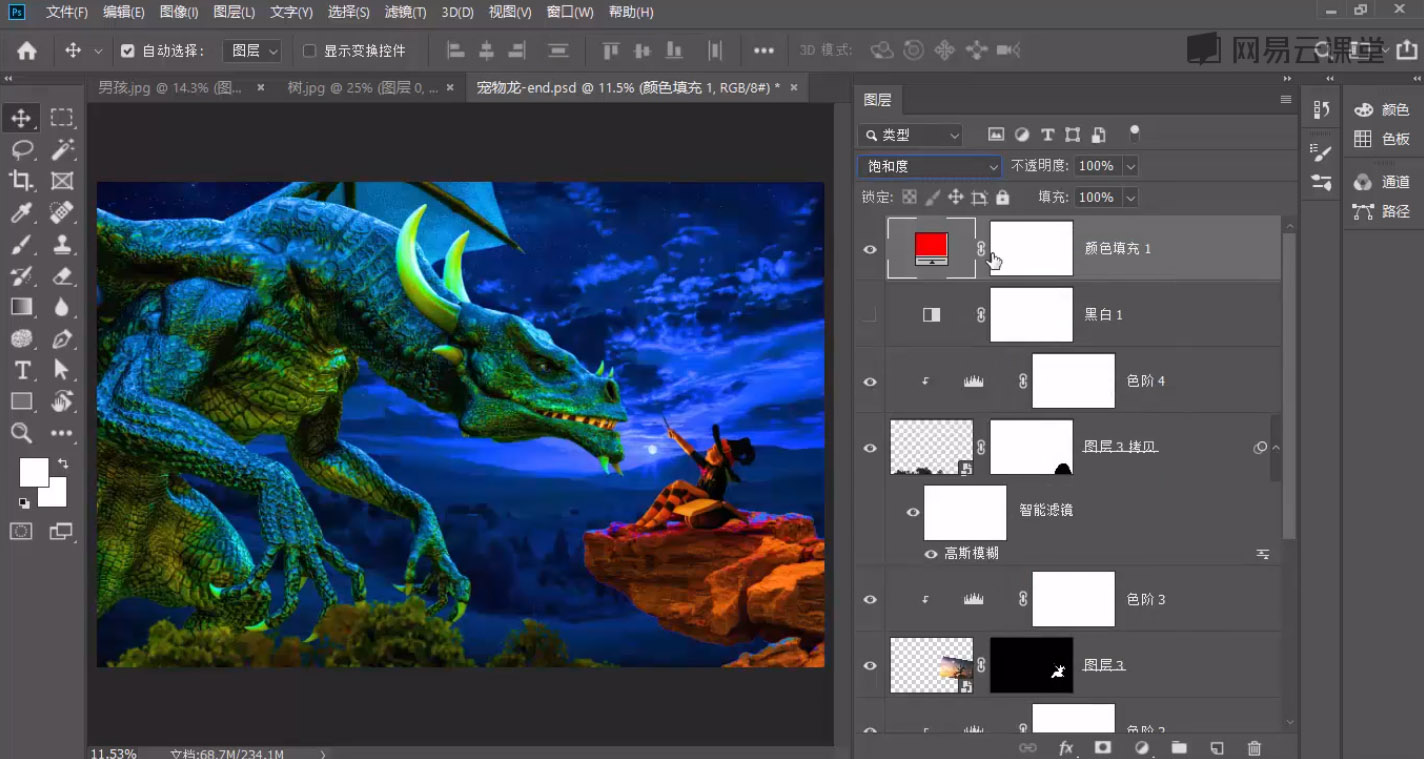
Task: Select the Eyedropper tool
Action: coord(21,212)
